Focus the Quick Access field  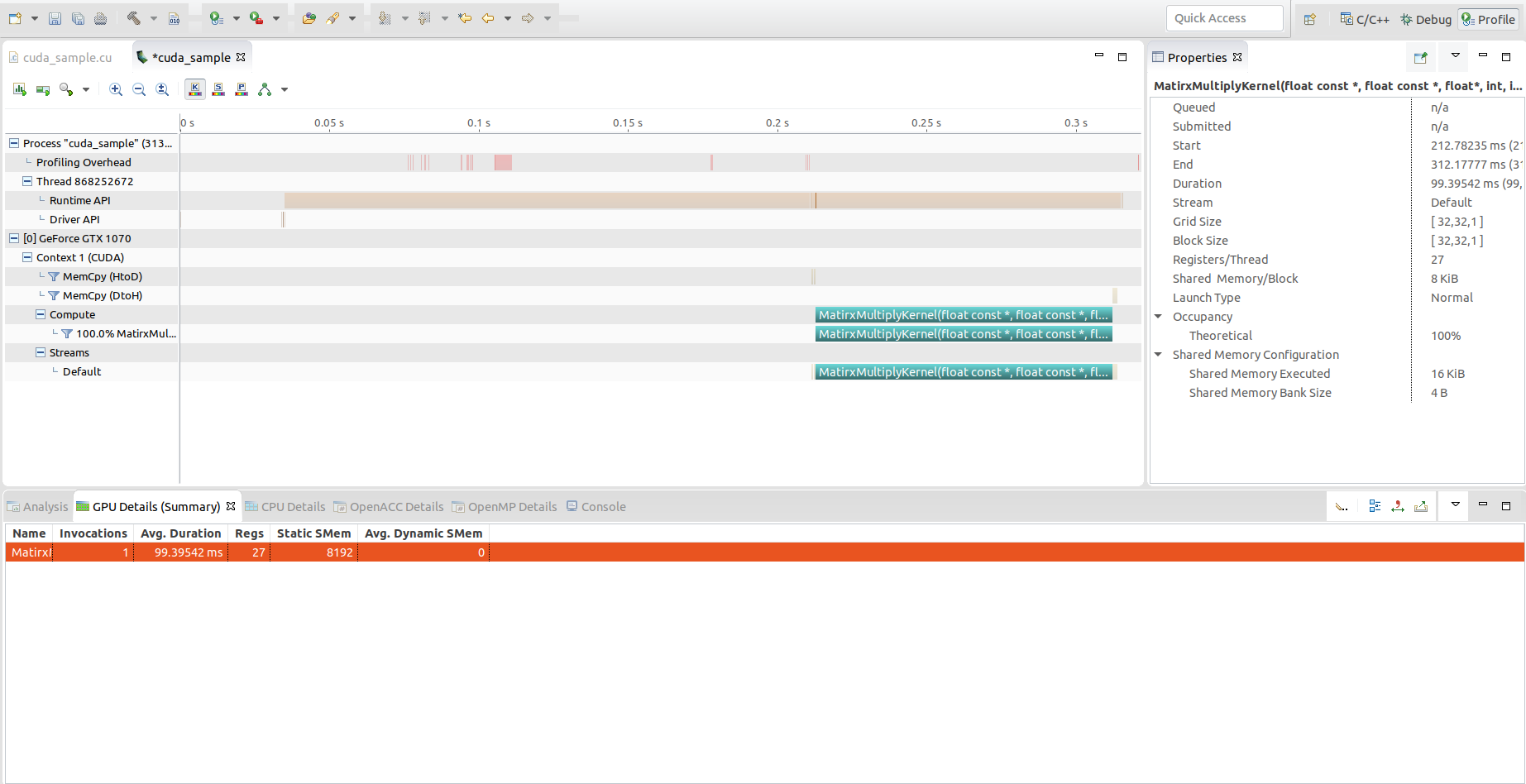pyautogui.click(x=1225, y=18)
